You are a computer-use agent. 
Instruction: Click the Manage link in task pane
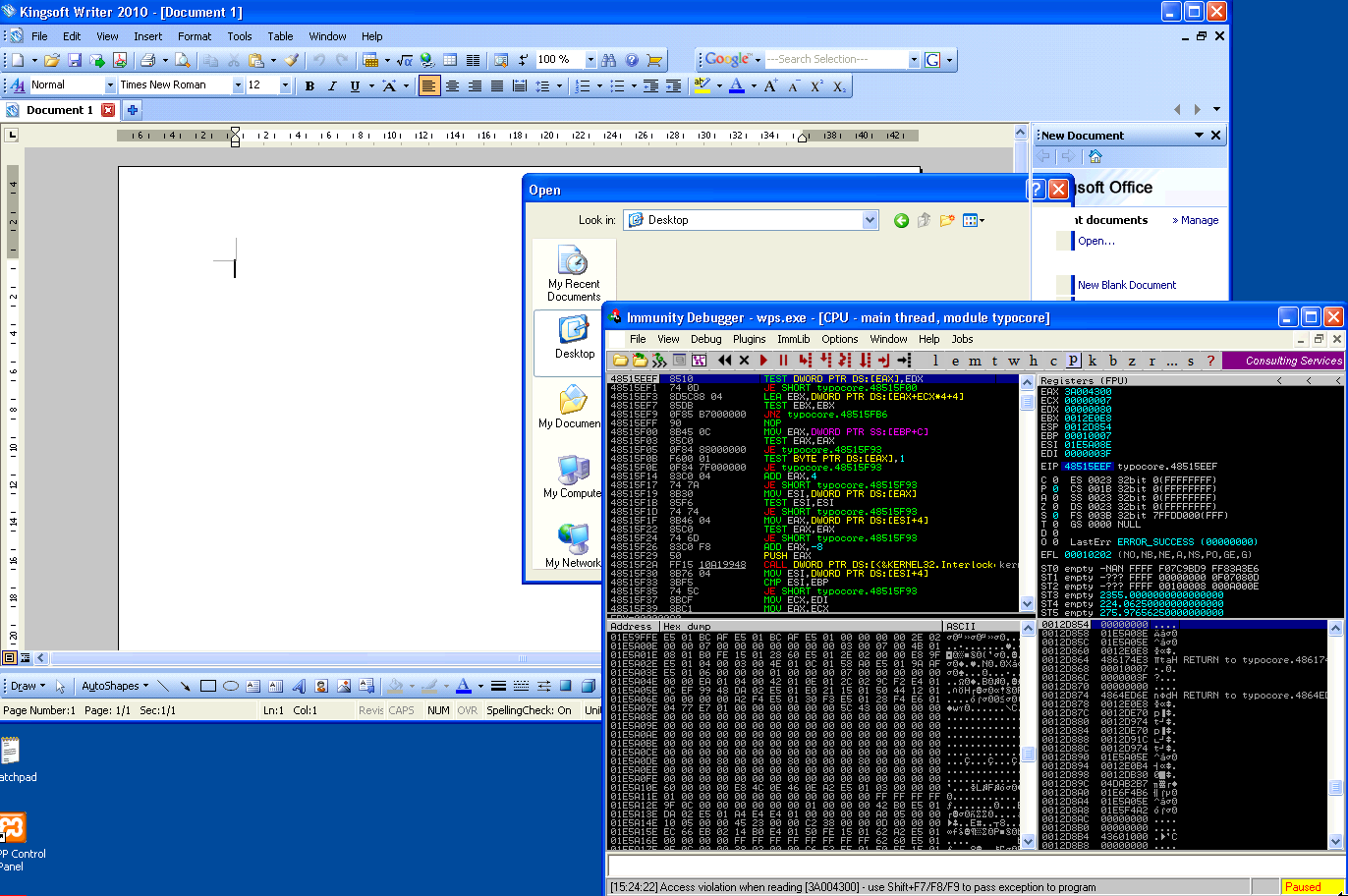(1199, 220)
